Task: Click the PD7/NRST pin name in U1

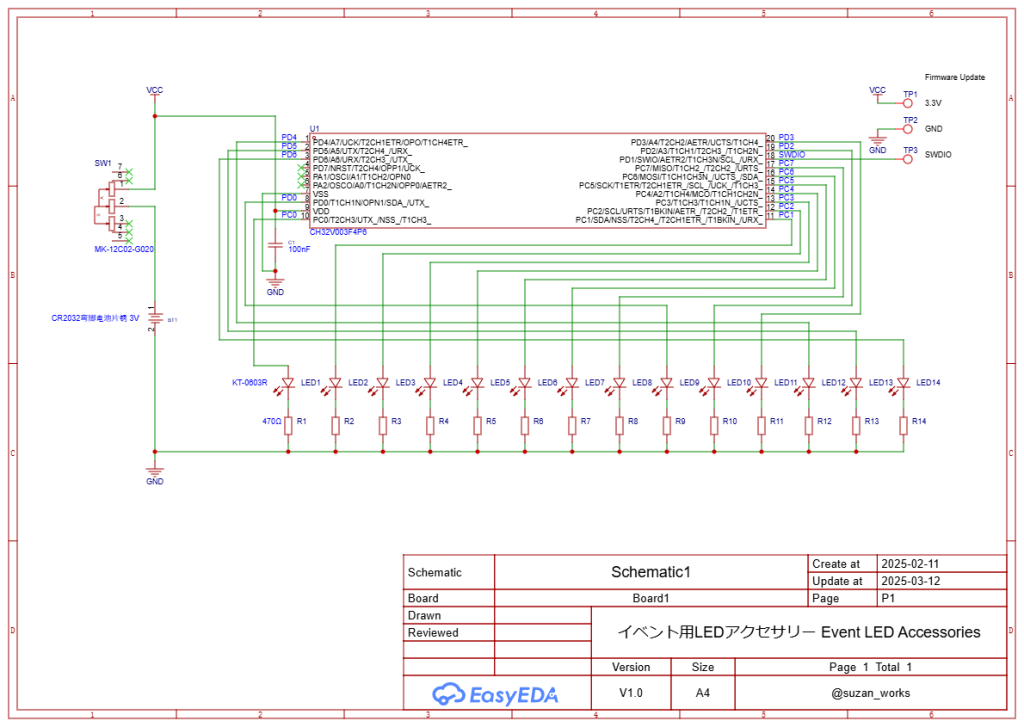Action: pos(368,169)
